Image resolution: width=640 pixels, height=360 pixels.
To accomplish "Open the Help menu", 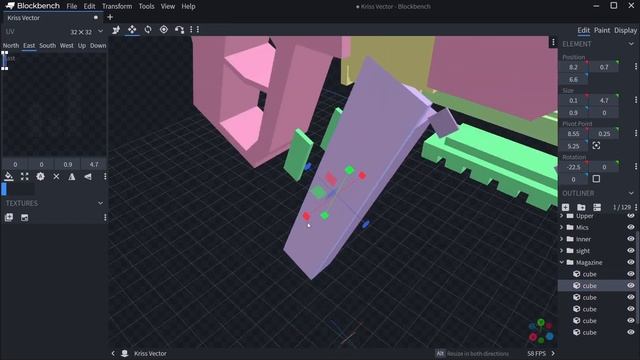I will [x=188, y=6].
